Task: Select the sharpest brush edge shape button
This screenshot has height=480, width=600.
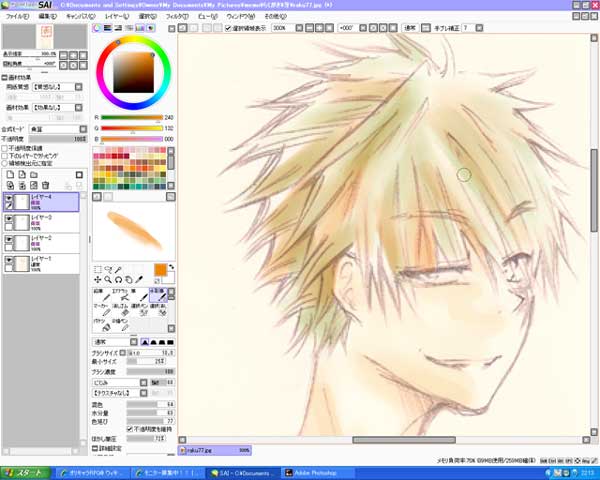Action: (145, 342)
